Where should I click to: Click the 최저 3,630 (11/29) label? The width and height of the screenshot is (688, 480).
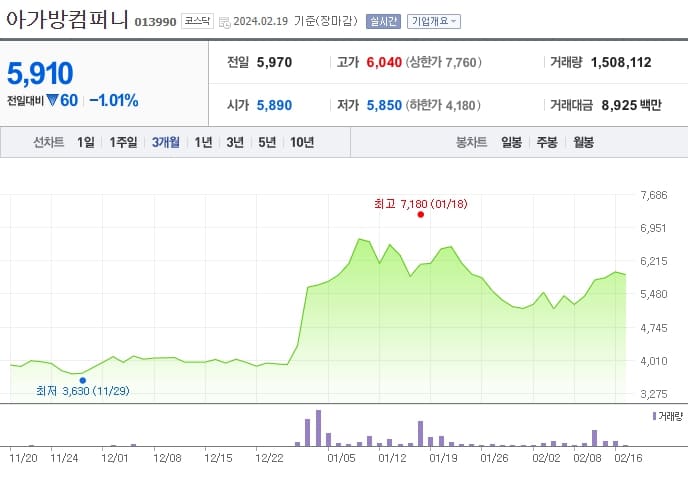coord(82,390)
